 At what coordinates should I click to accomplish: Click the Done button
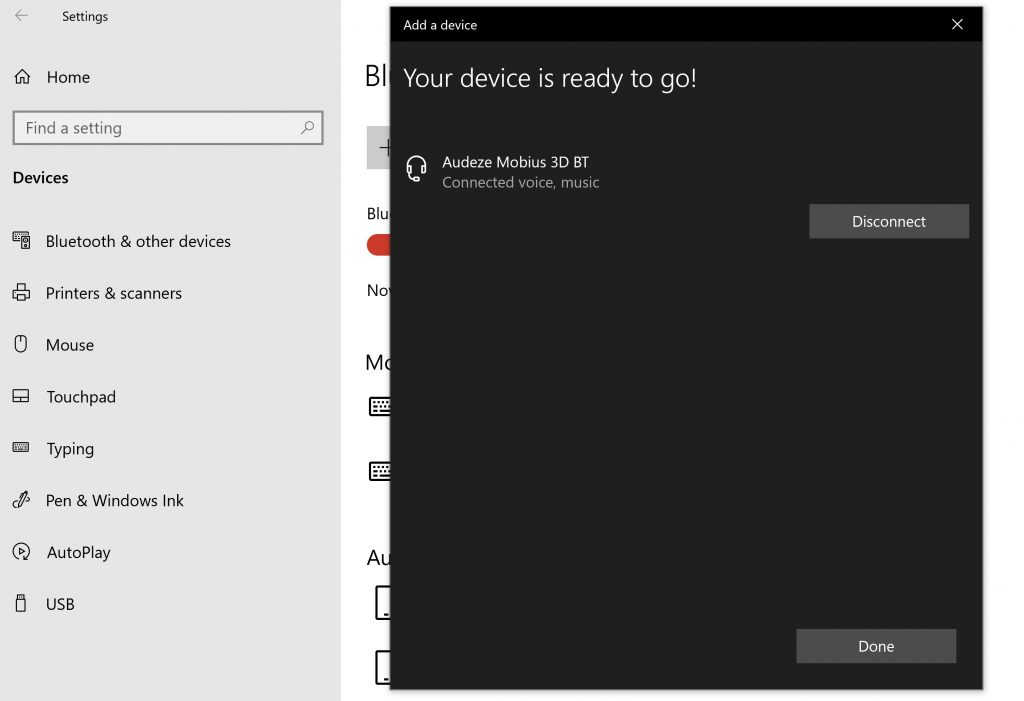pos(876,646)
